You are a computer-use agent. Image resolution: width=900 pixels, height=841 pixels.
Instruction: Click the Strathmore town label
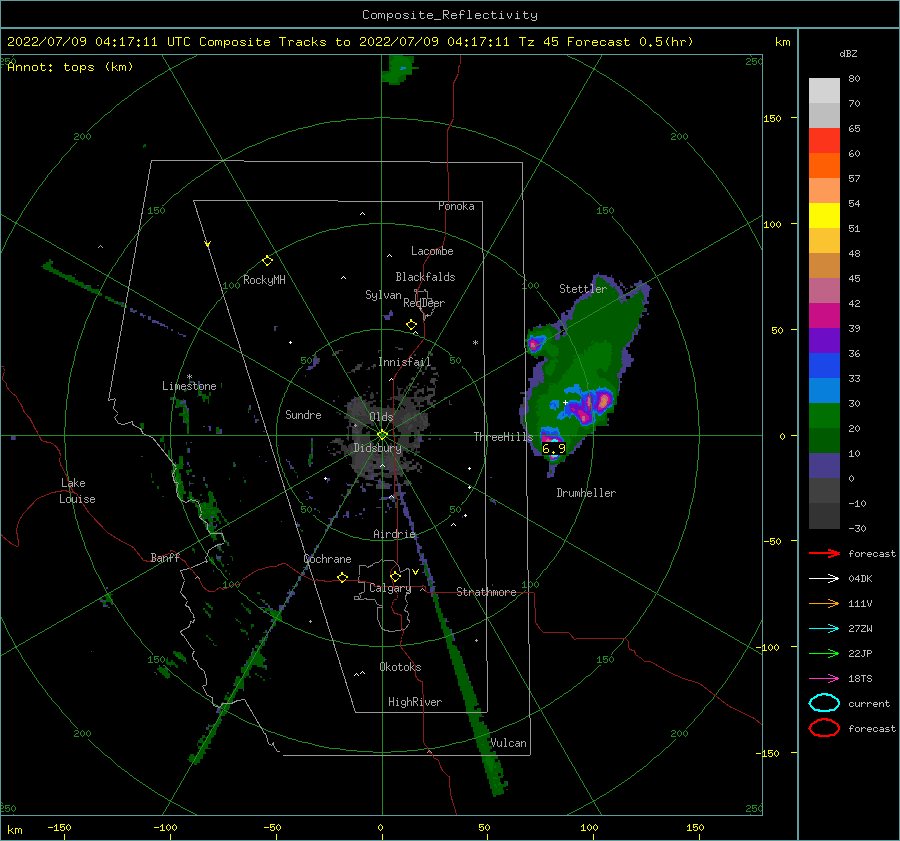tap(486, 592)
